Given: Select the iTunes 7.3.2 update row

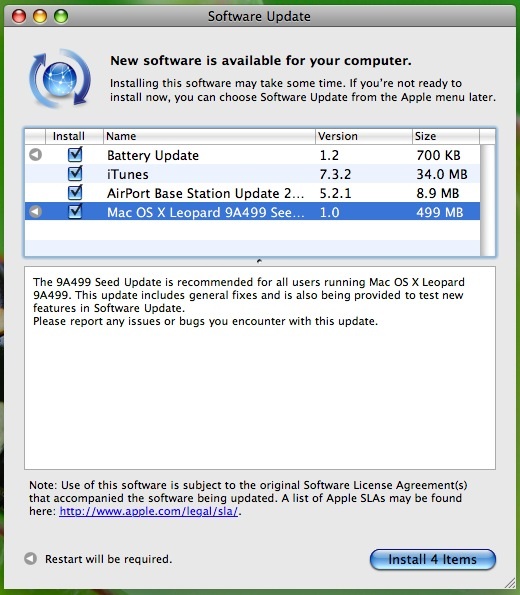Looking at the screenshot, I should point(252,174).
